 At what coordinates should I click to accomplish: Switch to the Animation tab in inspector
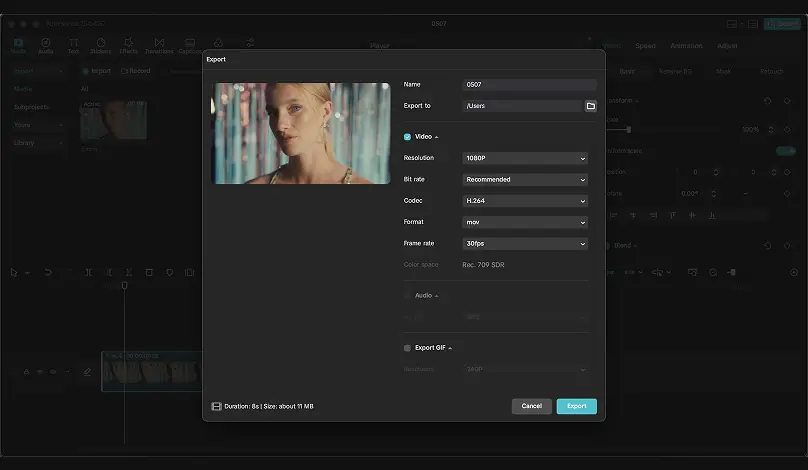pyautogui.click(x=686, y=46)
